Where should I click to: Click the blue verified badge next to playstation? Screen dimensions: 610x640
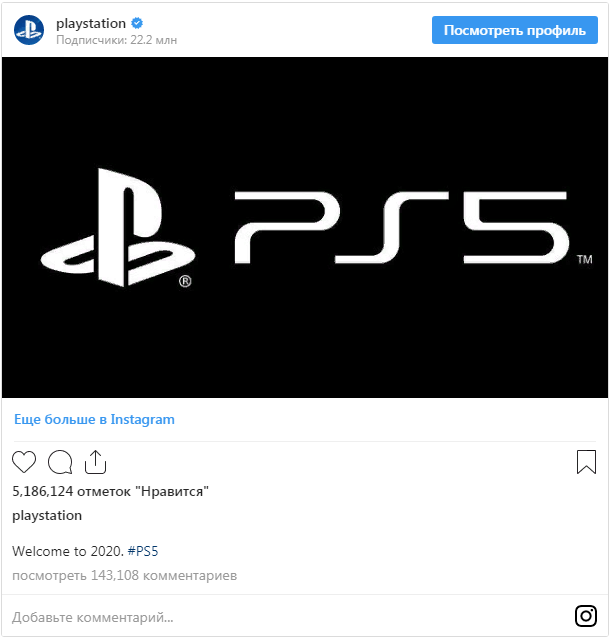pos(137,23)
